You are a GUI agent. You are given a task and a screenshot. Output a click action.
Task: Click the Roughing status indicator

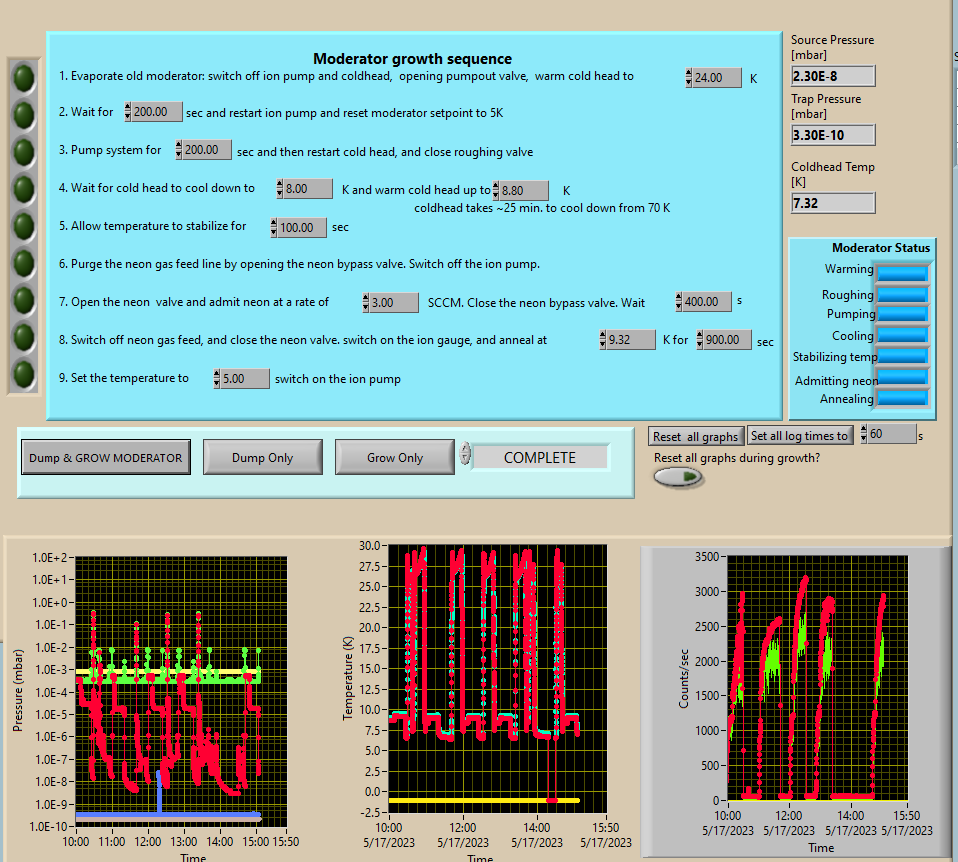[902, 295]
